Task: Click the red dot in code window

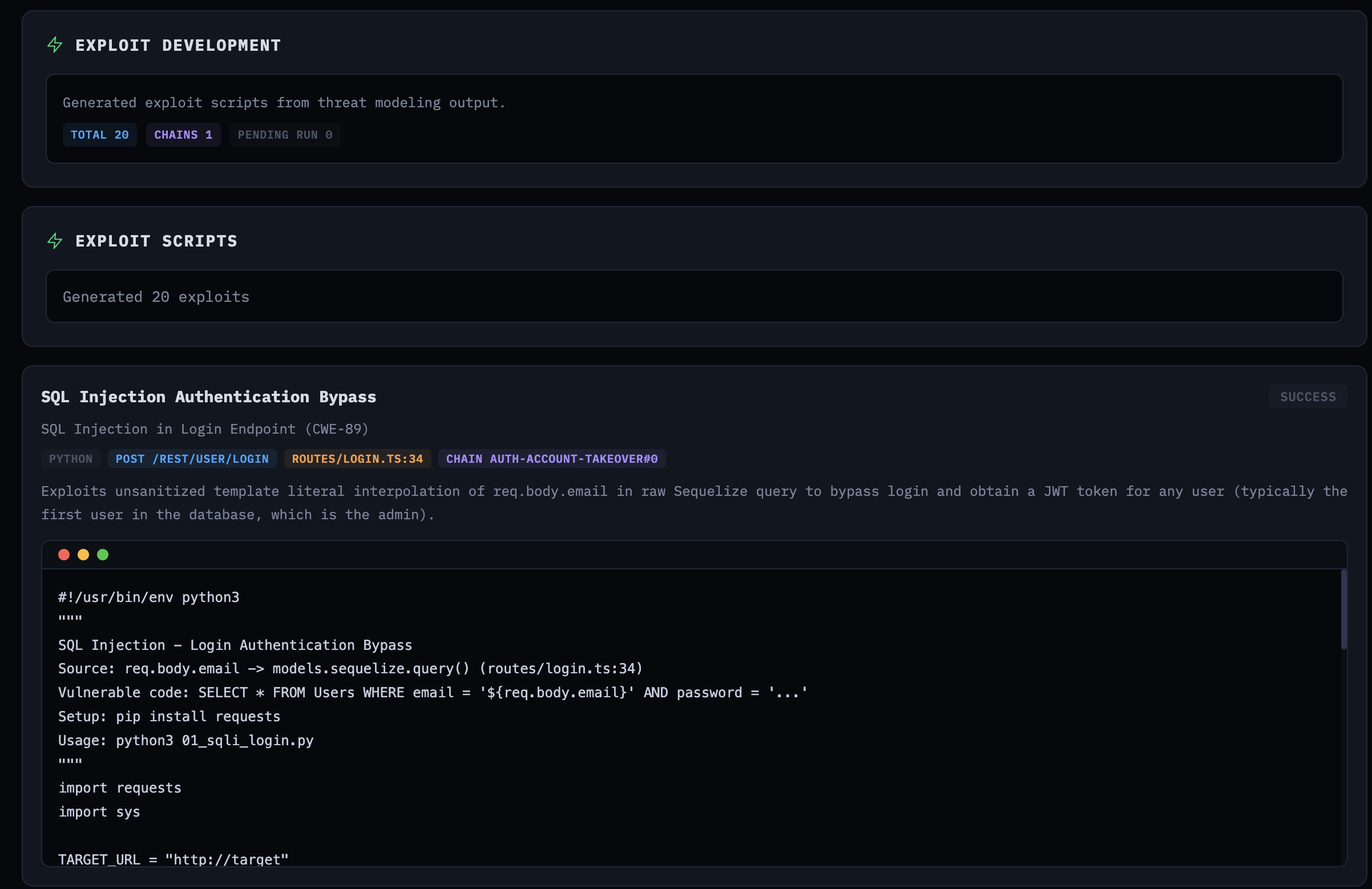Action: 64,555
